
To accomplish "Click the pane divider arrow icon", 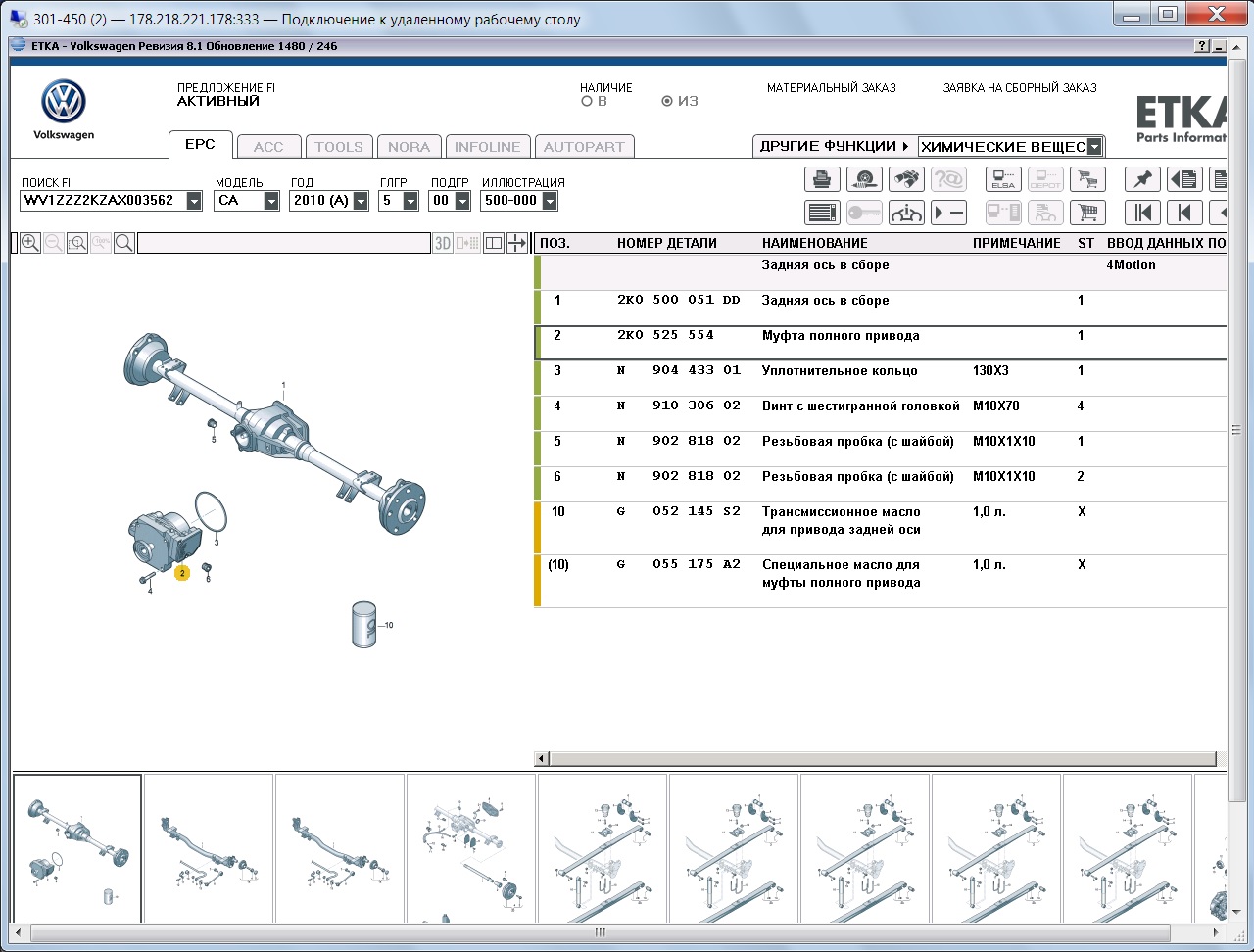I will pyautogui.click(x=517, y=243).
